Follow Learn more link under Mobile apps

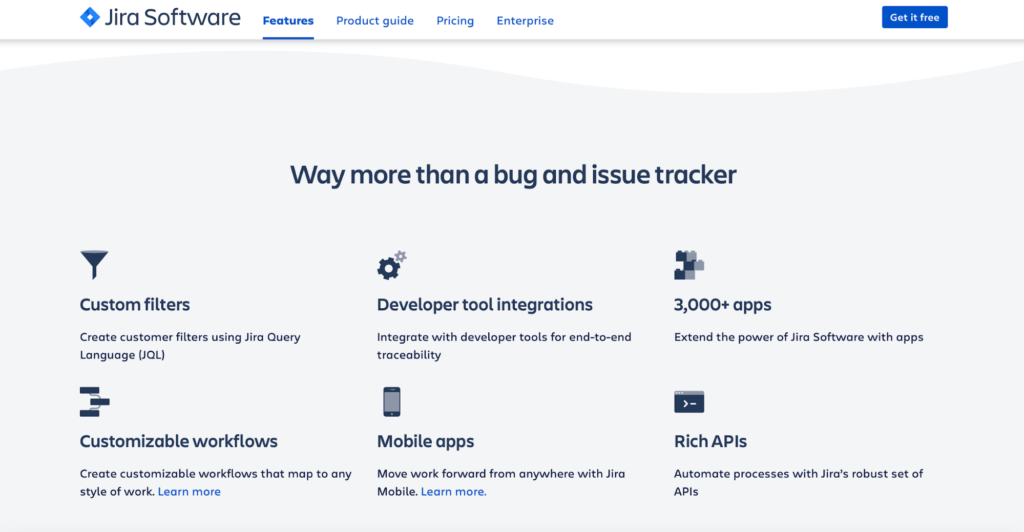coord(454,492)
